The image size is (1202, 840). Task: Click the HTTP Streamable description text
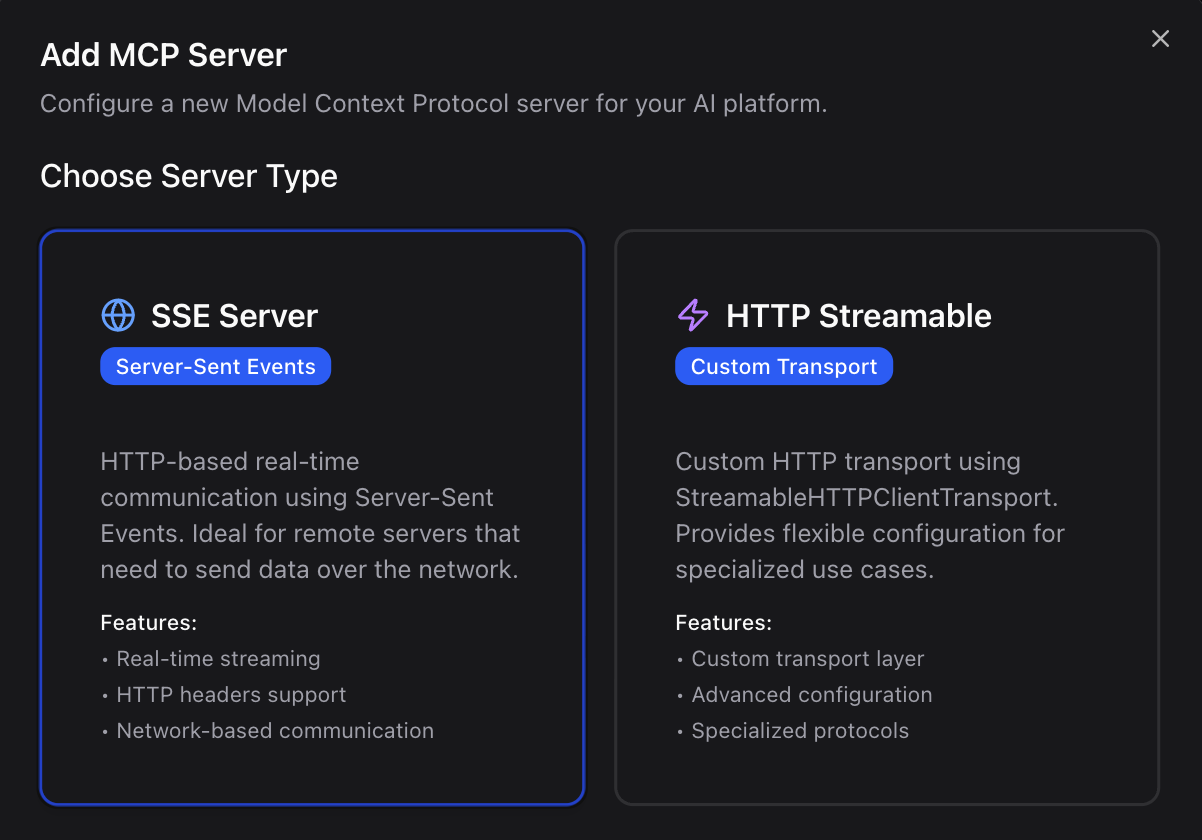tap(870, 515)
